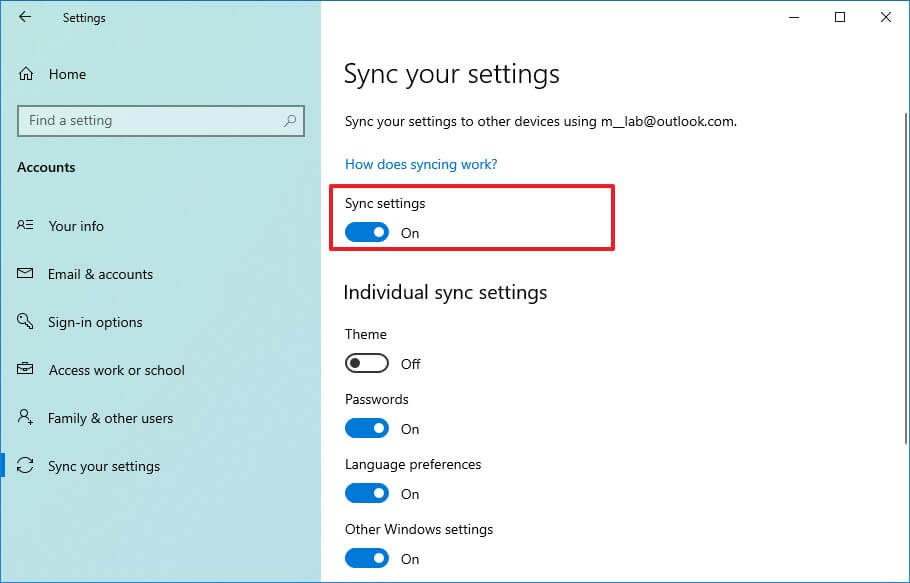Viewport: 910px width, 583px height.
Task: Open the How does syncing work link
Action: 421,164
